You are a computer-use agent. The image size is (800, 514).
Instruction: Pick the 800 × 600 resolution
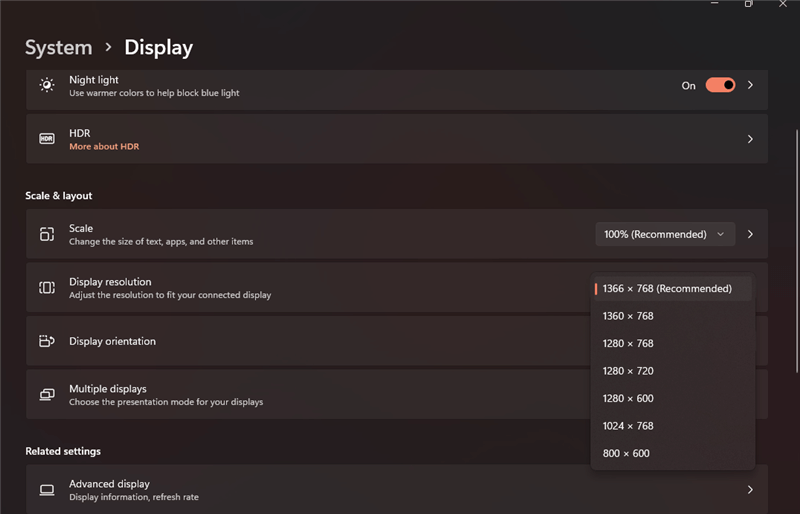click(x=626, y=453)
